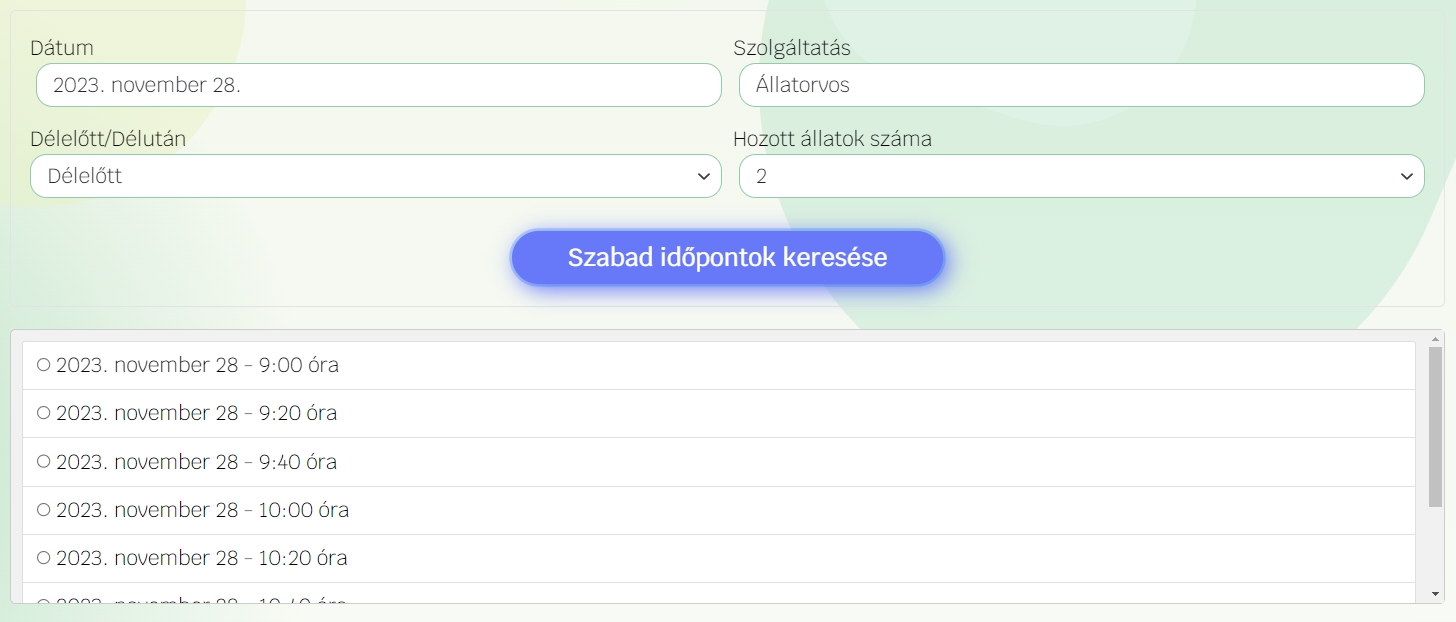Click the Dátum date input field
The width and height of the screenshot is (1456, 622).
(378, 85)
